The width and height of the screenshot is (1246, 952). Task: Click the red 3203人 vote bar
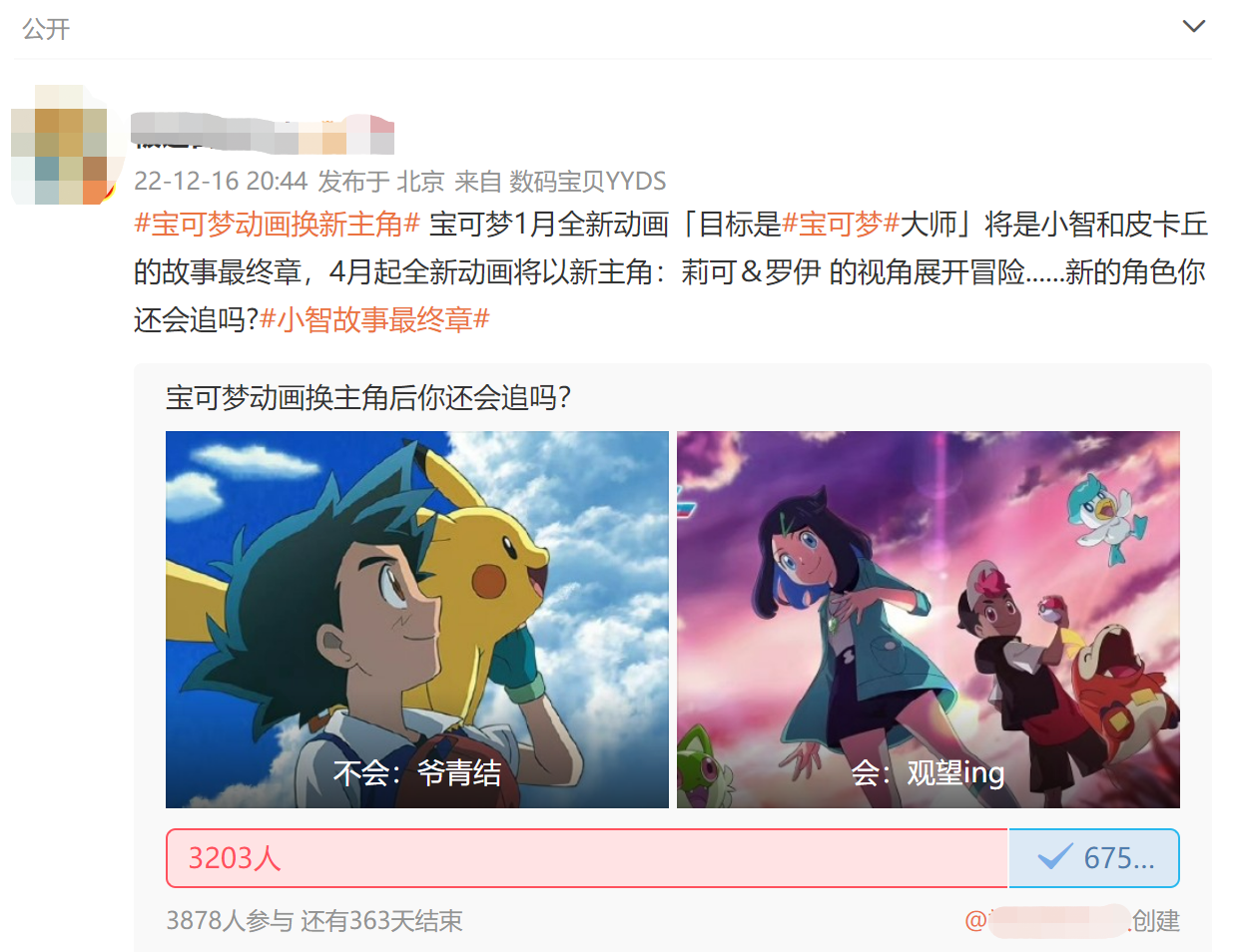(x=587, y=858)
